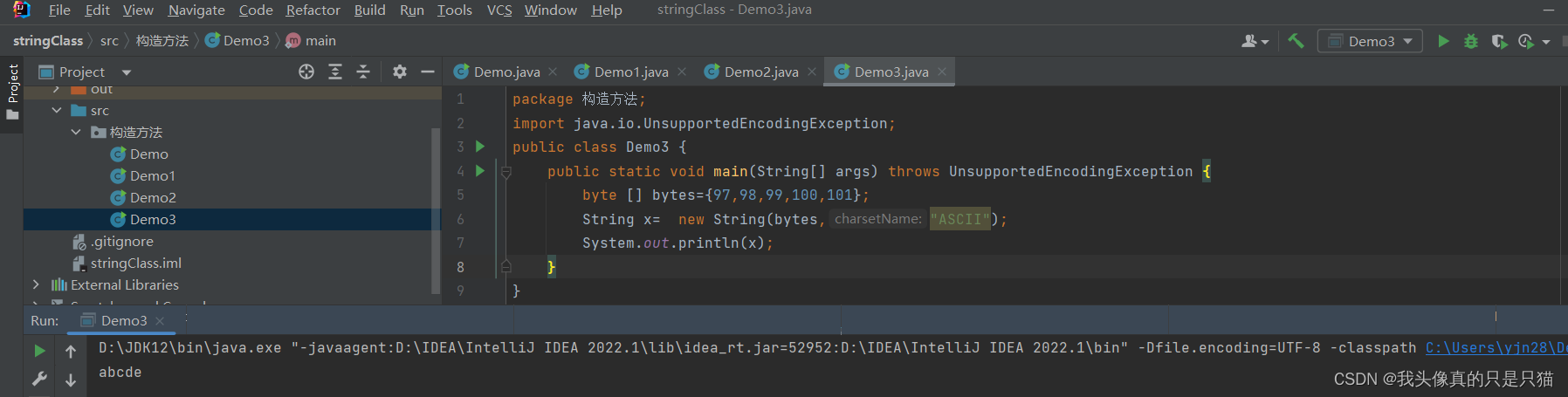
Task: Click the wrench icon in Run panel
Action: (x=39, y=379)
